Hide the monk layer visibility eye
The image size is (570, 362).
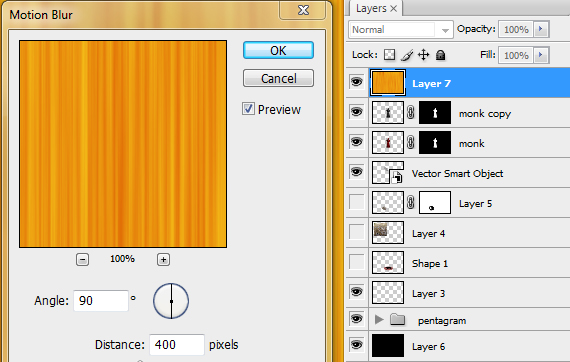356,142
